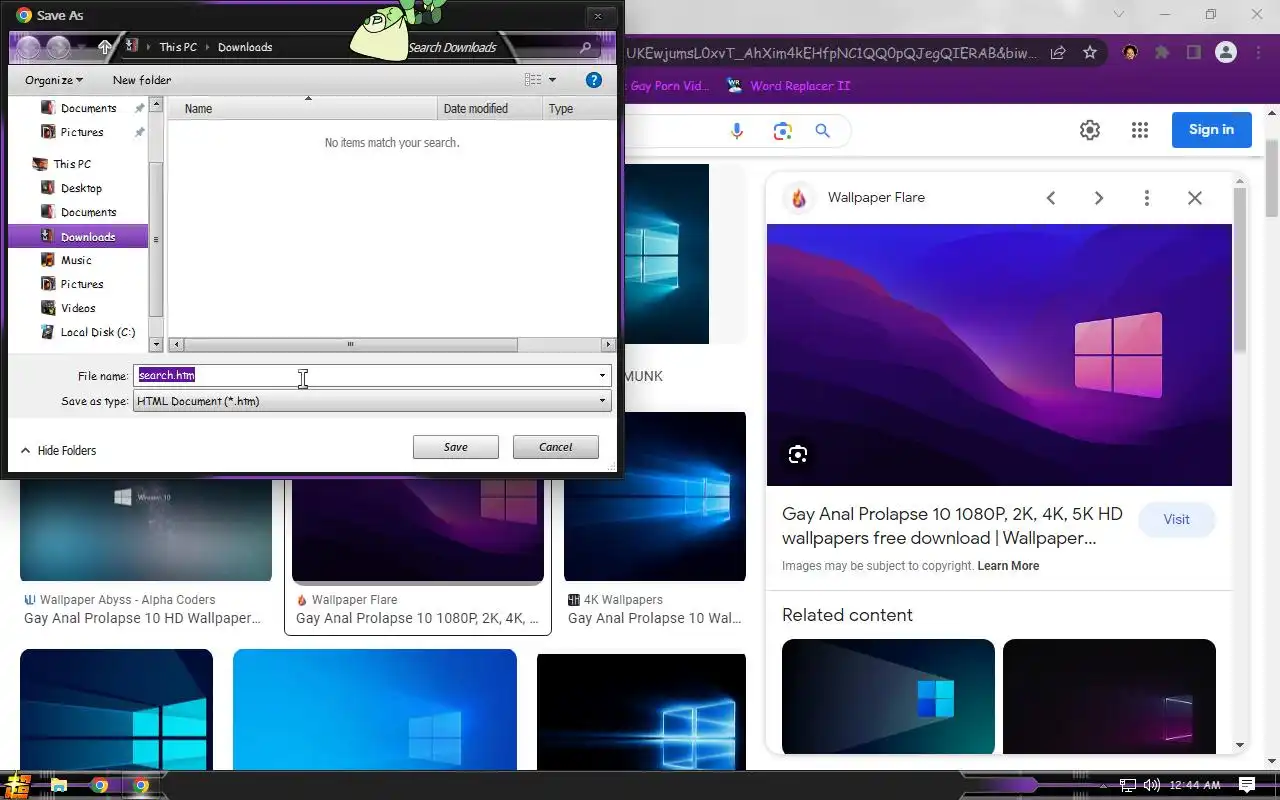Screen dimensions: 1280x800
Task: Open teal Windows 11 related content thumbnail
Action: tap(888, 696)
